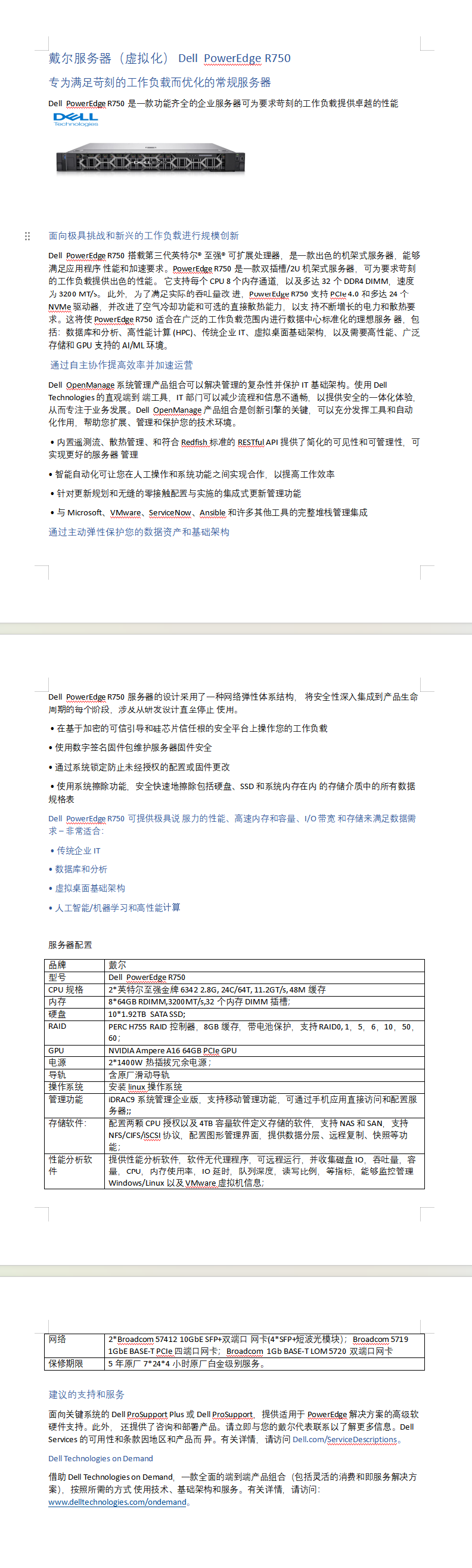This screenshot has width=472, height=1568.
Task: Click the 规格表 line
Action: tap(61, 799)
